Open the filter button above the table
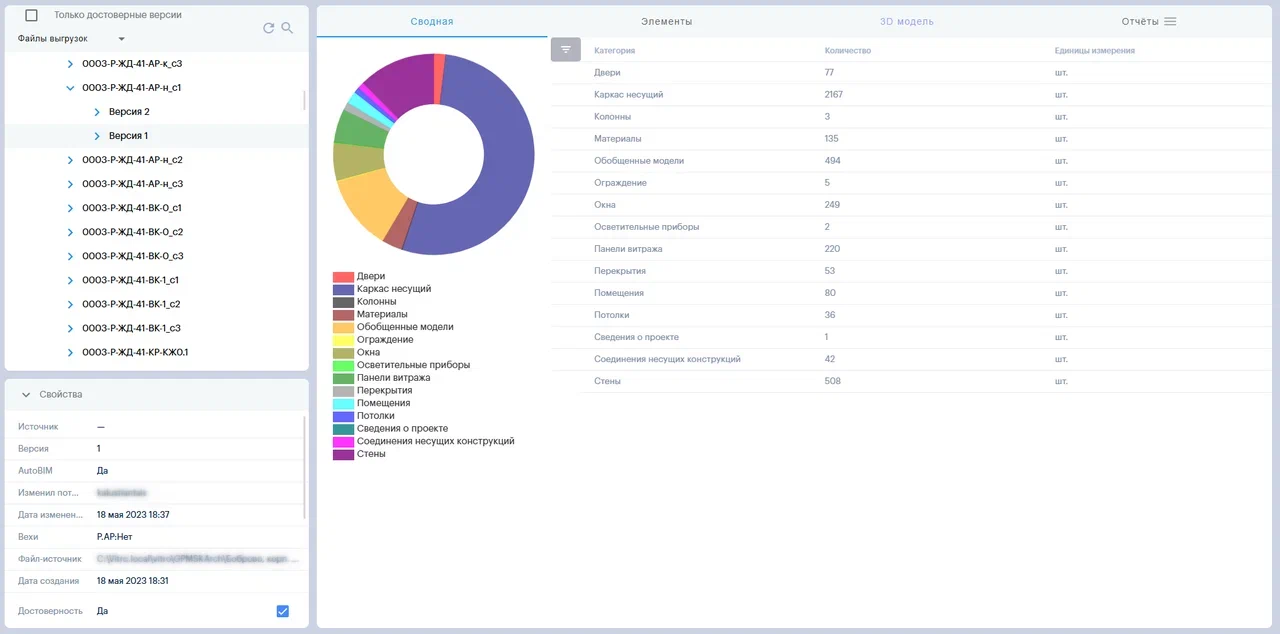The image size is (1280, 634). point(566,49)
